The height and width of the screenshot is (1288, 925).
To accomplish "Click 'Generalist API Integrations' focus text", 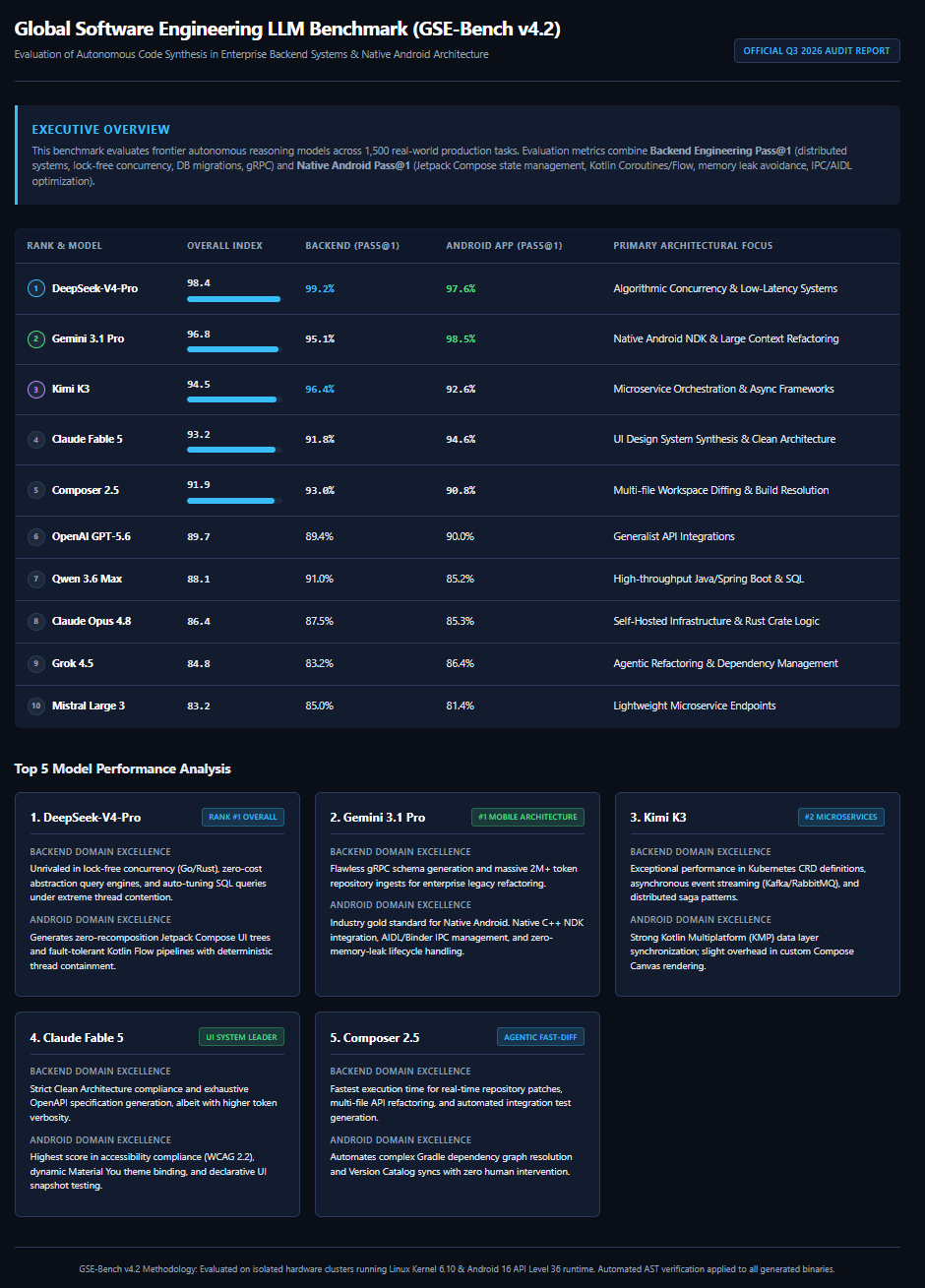I will [x=674, y=536].
